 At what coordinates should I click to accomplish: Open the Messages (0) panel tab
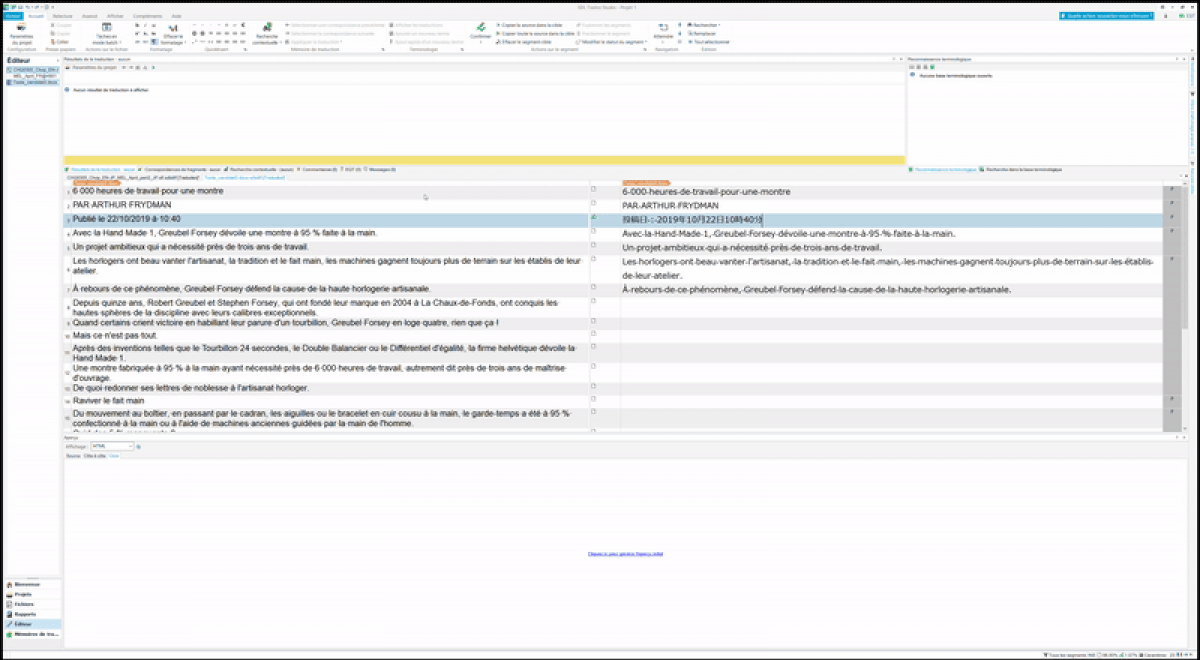[380, 170]
